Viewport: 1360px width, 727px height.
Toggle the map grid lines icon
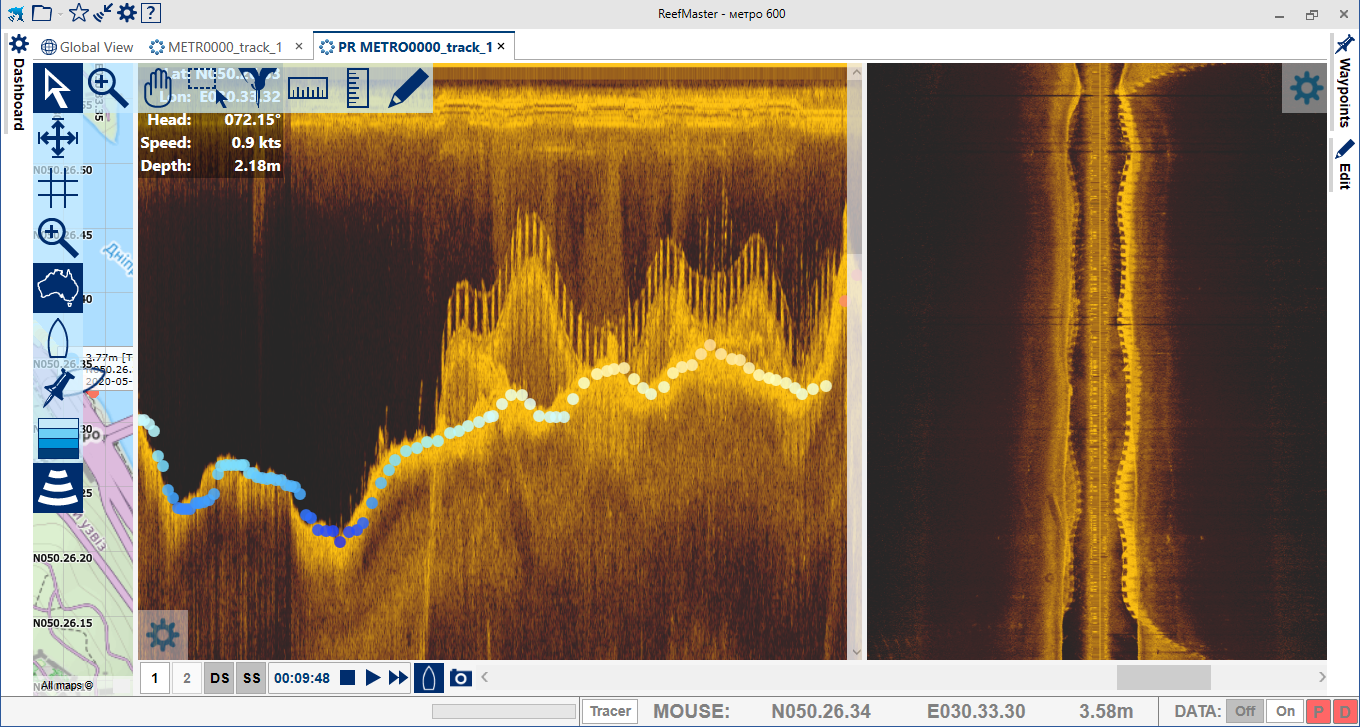(58, 187)
